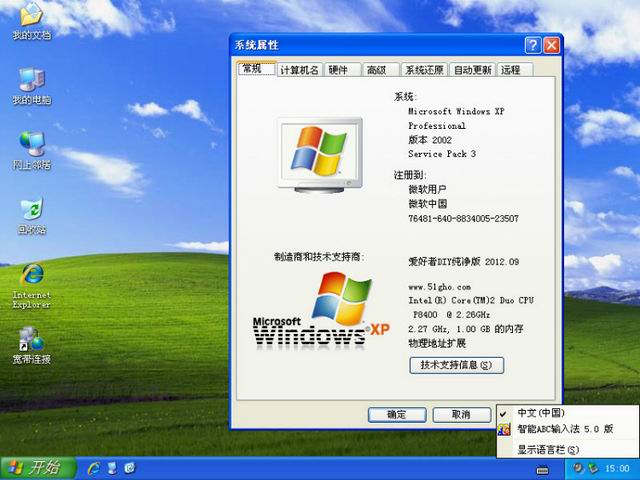The width and height of the screenshot is (640, 480).
Task: Click the 15:00 clock in tray
Action: 617,468
